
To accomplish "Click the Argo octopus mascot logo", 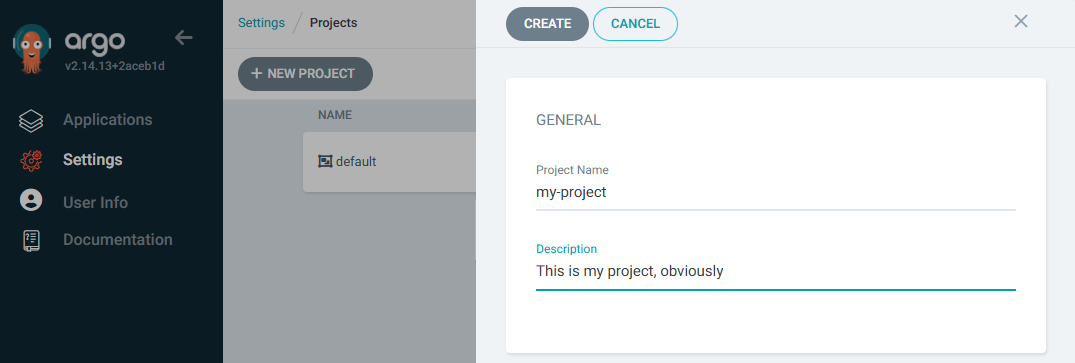I will pyautogui.click(x=32, y=49).
